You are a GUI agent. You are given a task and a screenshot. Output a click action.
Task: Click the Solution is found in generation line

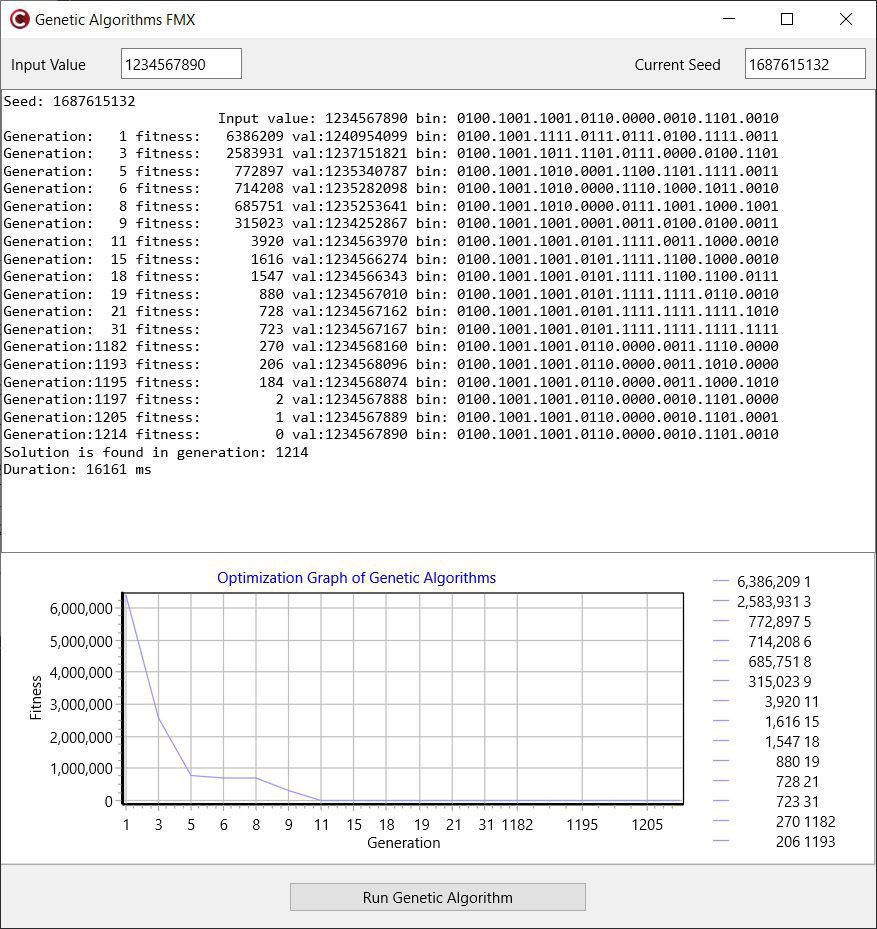click(x=156, y=452)
